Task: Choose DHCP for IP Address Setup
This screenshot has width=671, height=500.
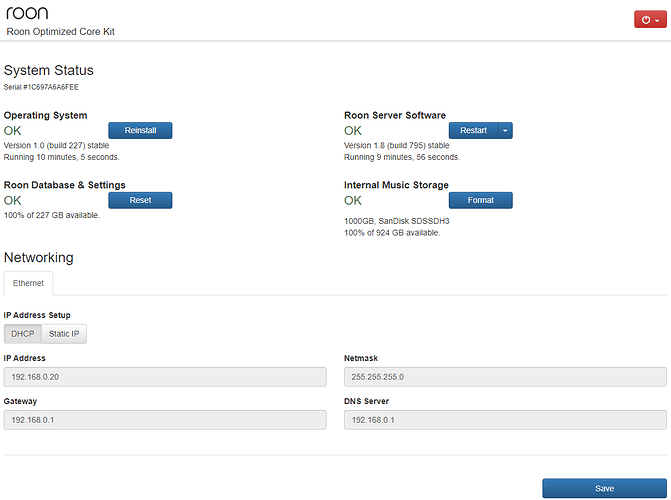Action: (x=23, y=334)
